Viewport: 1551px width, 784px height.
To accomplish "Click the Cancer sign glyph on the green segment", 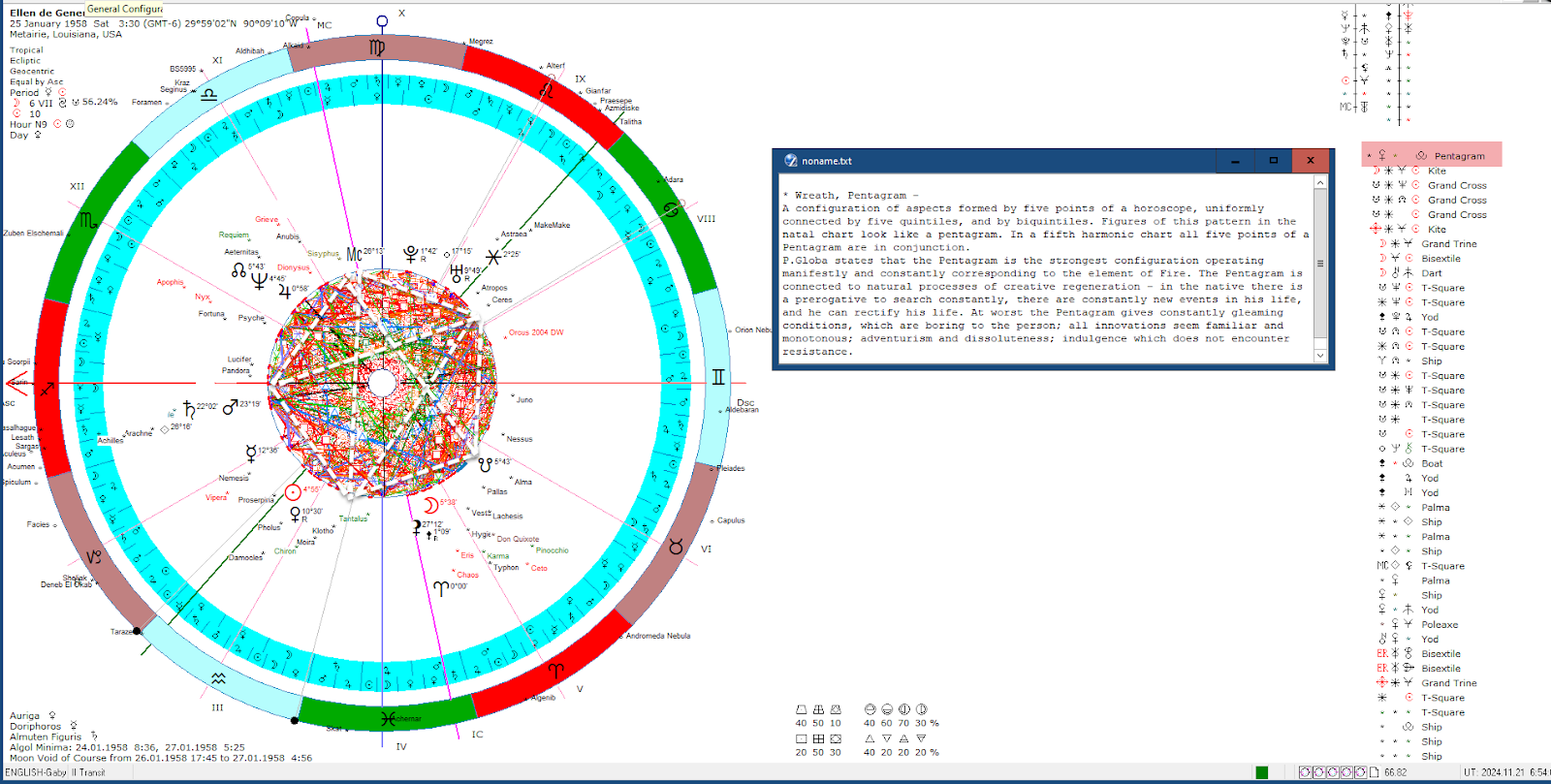I will point(671,209).
